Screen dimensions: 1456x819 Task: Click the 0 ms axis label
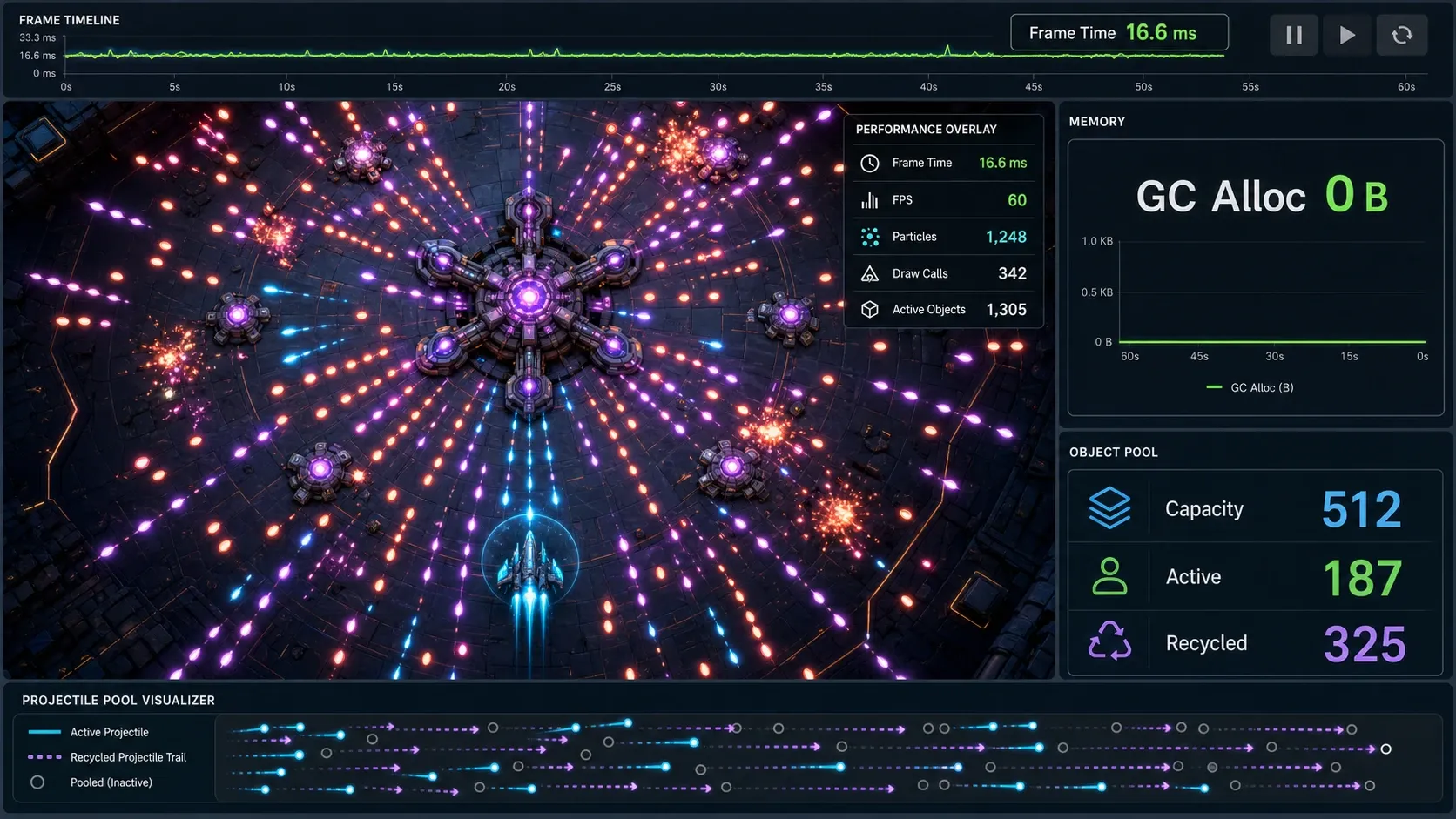coord(44,74)
